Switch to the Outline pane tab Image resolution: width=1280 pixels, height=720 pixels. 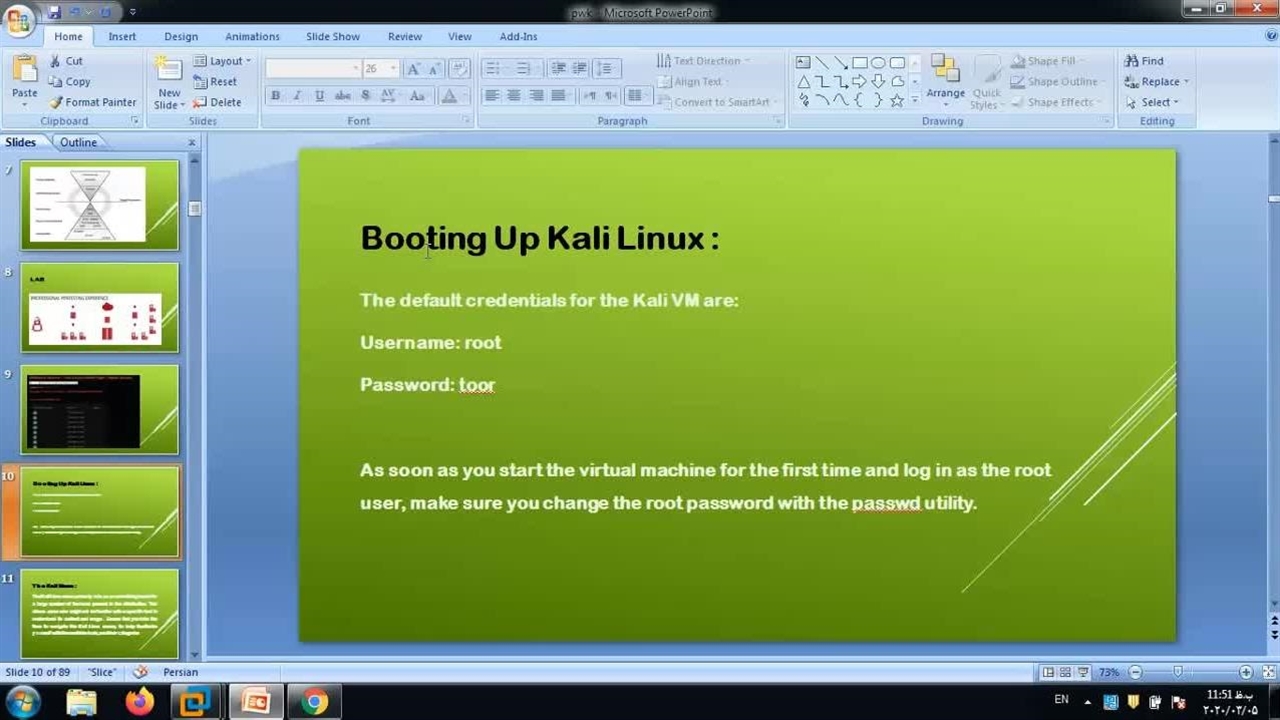(78, 142)
